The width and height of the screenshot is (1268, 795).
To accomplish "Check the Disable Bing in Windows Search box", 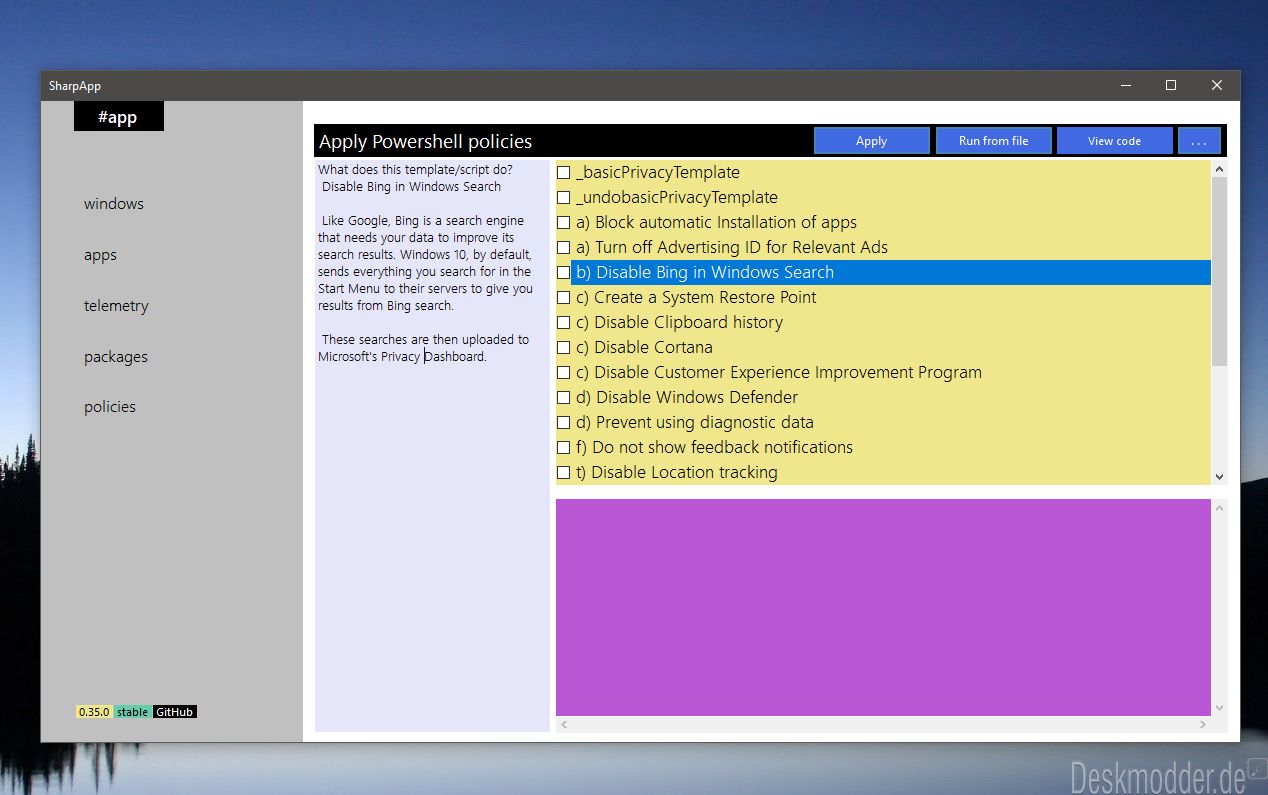I will [563, 272].
